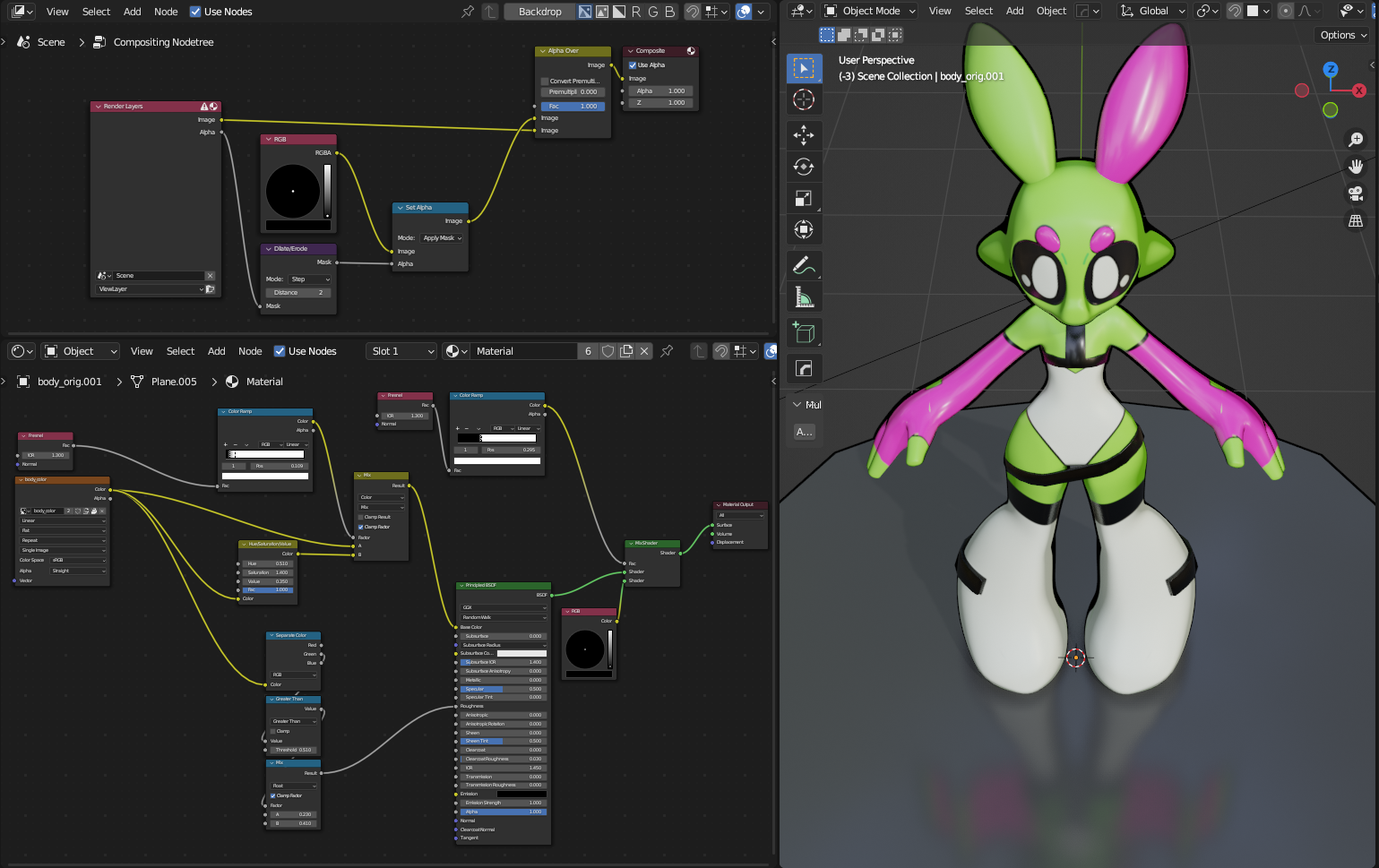The image size is (1379, 868).
Task: Open the Select menu in the shader editor
Action: 180,351
